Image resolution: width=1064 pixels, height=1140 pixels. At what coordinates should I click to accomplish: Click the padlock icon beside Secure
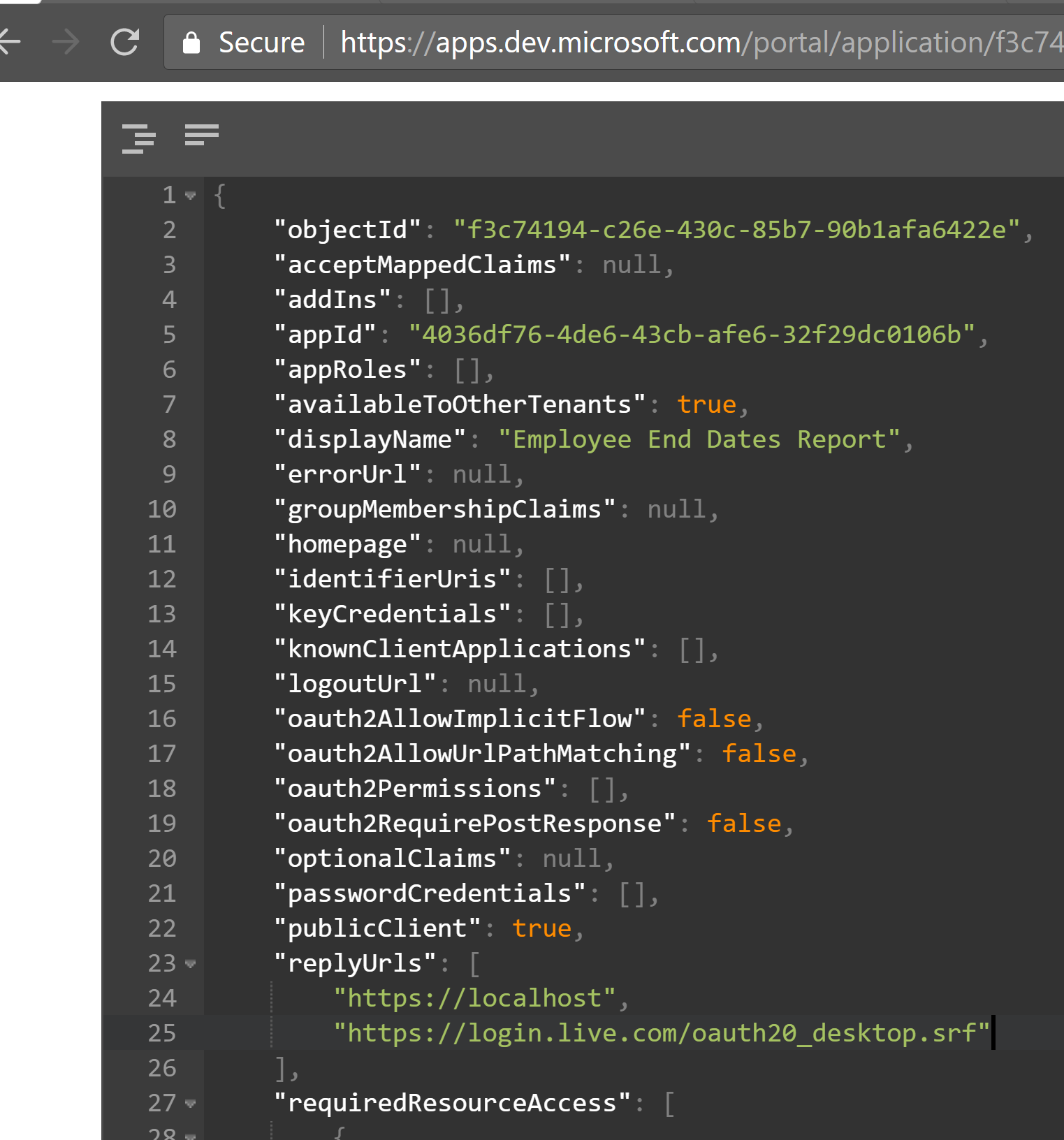coord(191,43)
